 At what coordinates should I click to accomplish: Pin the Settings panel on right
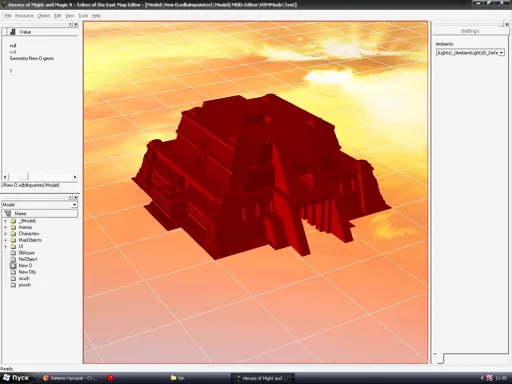tap(501, 24)
